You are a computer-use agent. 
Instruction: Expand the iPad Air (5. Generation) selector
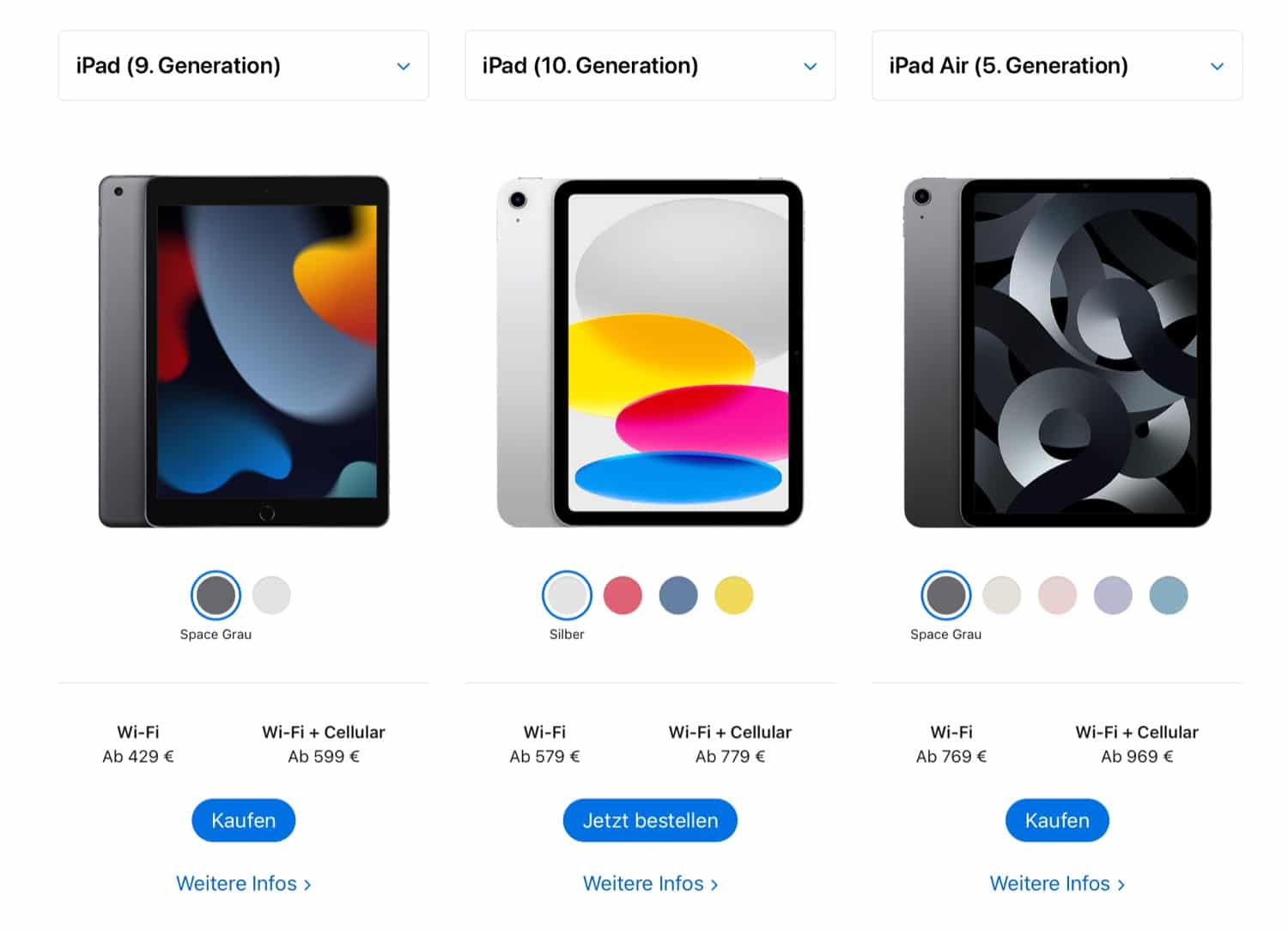(x=1057, y=65)
